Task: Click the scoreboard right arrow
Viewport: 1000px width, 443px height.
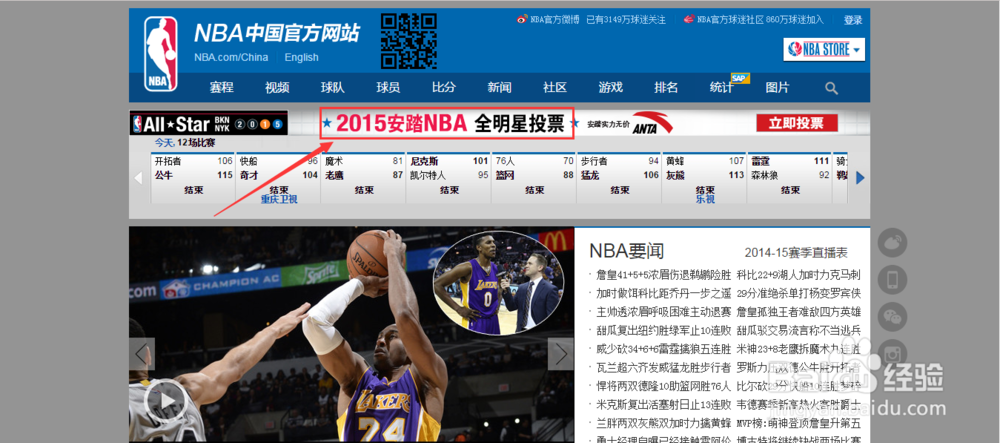Action: (860, 178)
